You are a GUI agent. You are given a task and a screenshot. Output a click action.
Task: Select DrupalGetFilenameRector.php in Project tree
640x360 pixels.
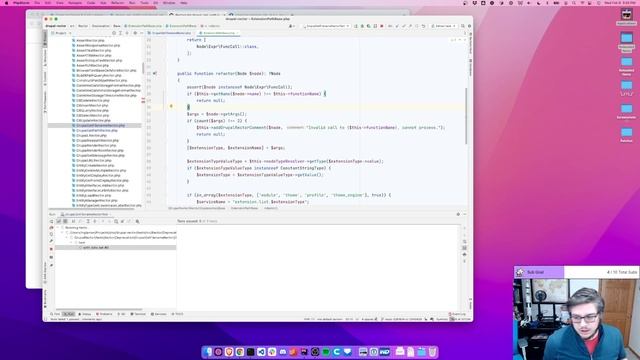pos(100,125)
